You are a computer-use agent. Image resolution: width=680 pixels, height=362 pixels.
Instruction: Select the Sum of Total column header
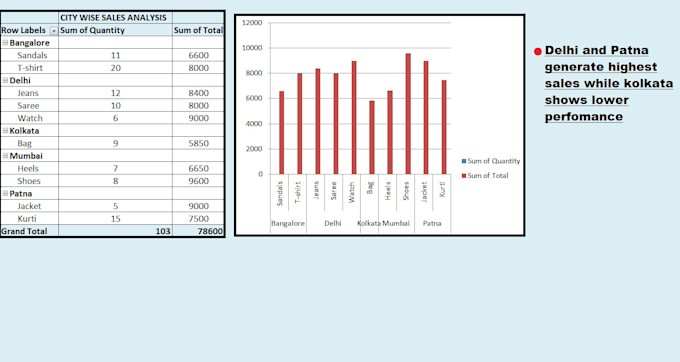click(198, 30)
